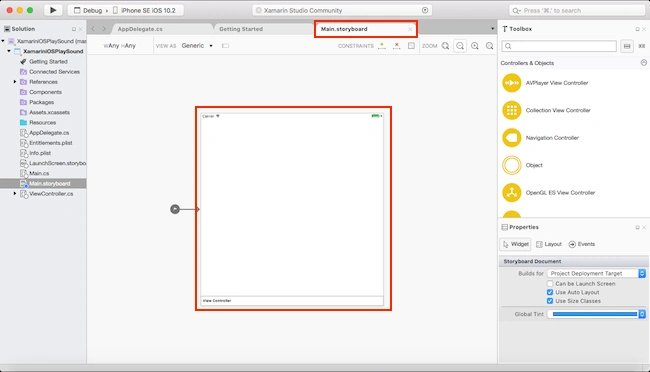
Task: Pick the Navigation Controller toolbox icon
Action: pyautogui.click(x=512, y=138)
